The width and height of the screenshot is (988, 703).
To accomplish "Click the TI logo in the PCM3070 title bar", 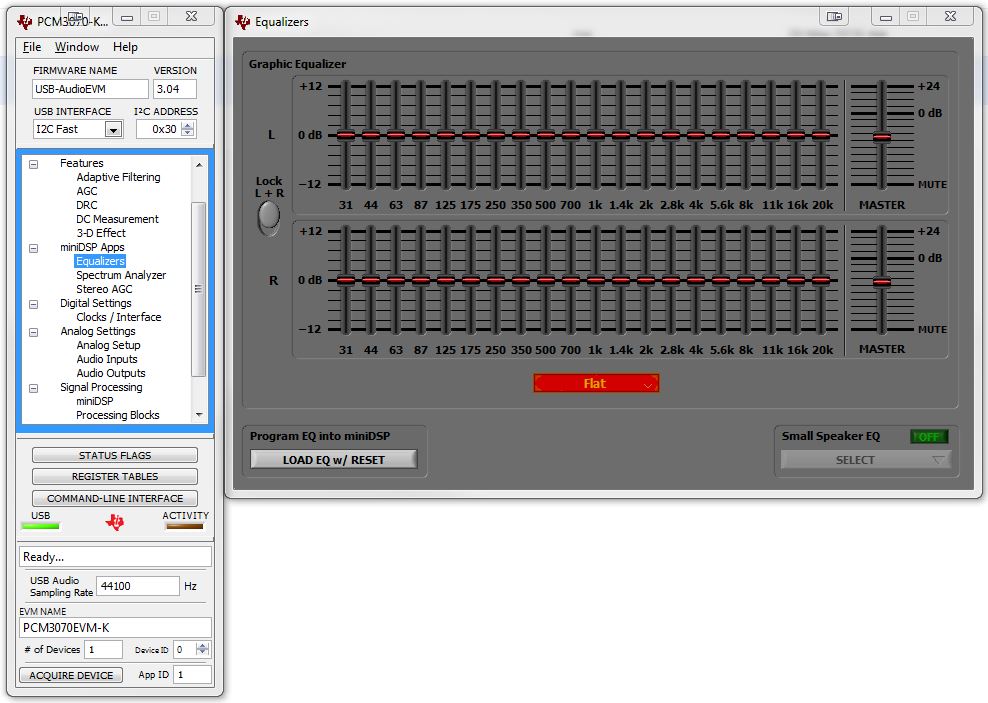I will (25, 22).
